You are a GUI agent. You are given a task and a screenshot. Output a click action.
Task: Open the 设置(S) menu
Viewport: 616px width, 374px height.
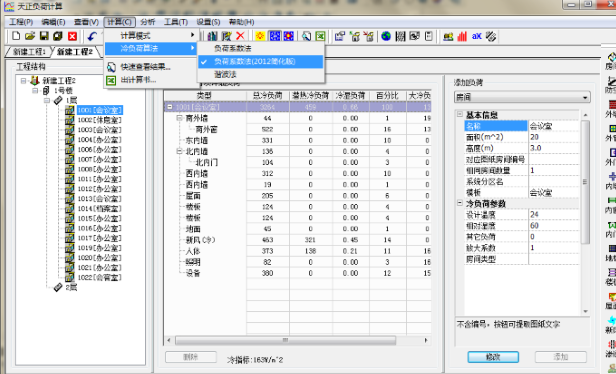[x=208, y=22]
